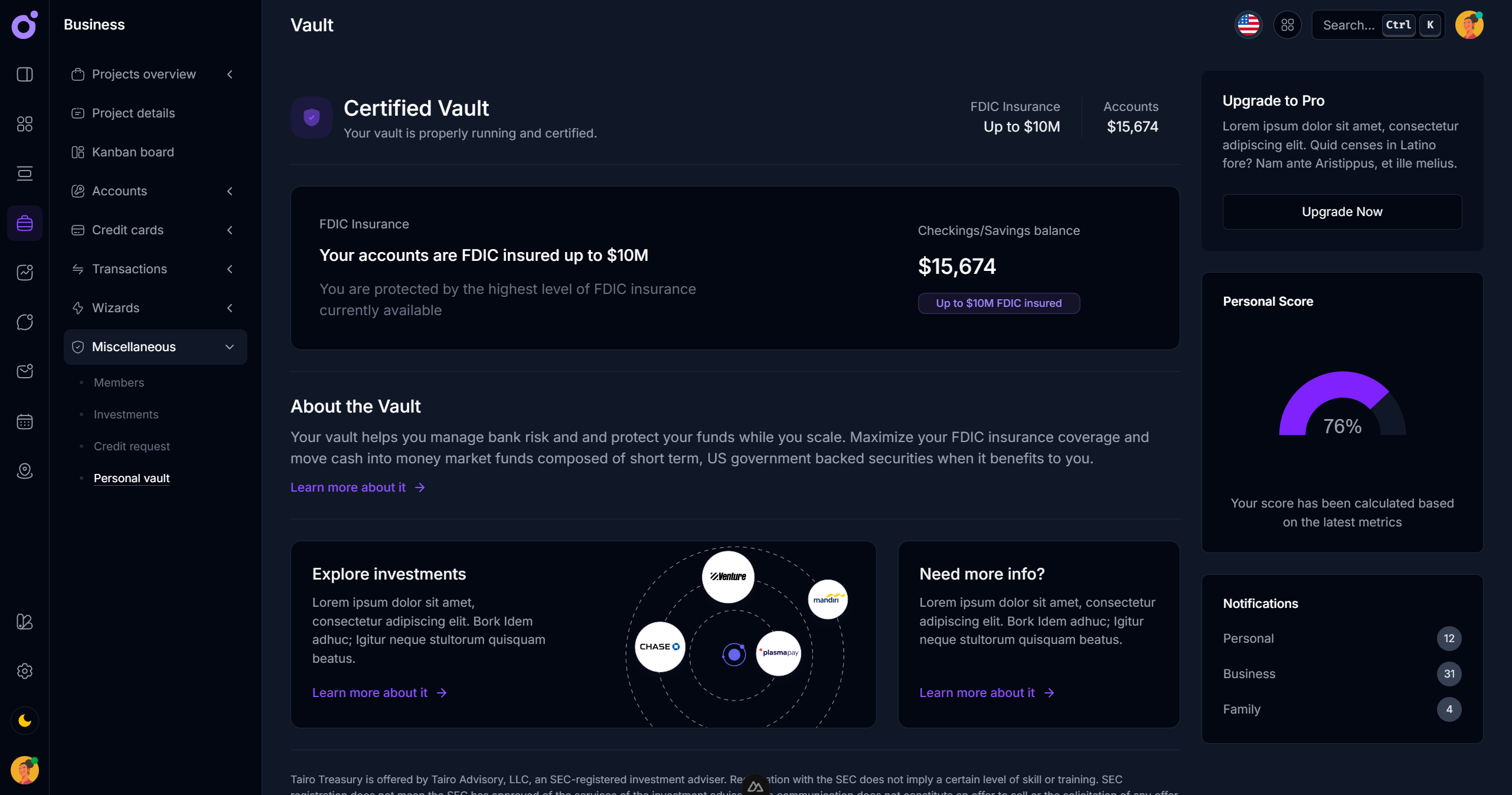
Task: Click the briefcase icon in the left rail
Action: tap(25, 223)
